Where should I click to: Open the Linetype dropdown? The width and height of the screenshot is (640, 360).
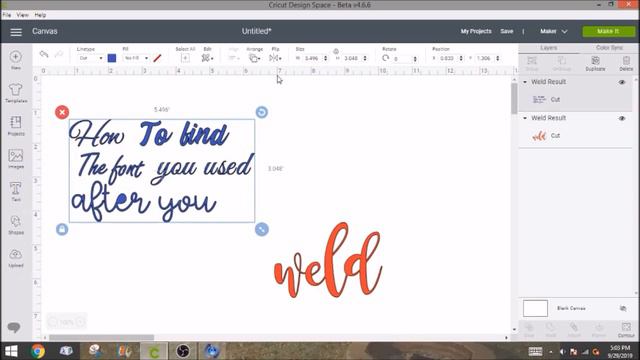pos(91,58)
